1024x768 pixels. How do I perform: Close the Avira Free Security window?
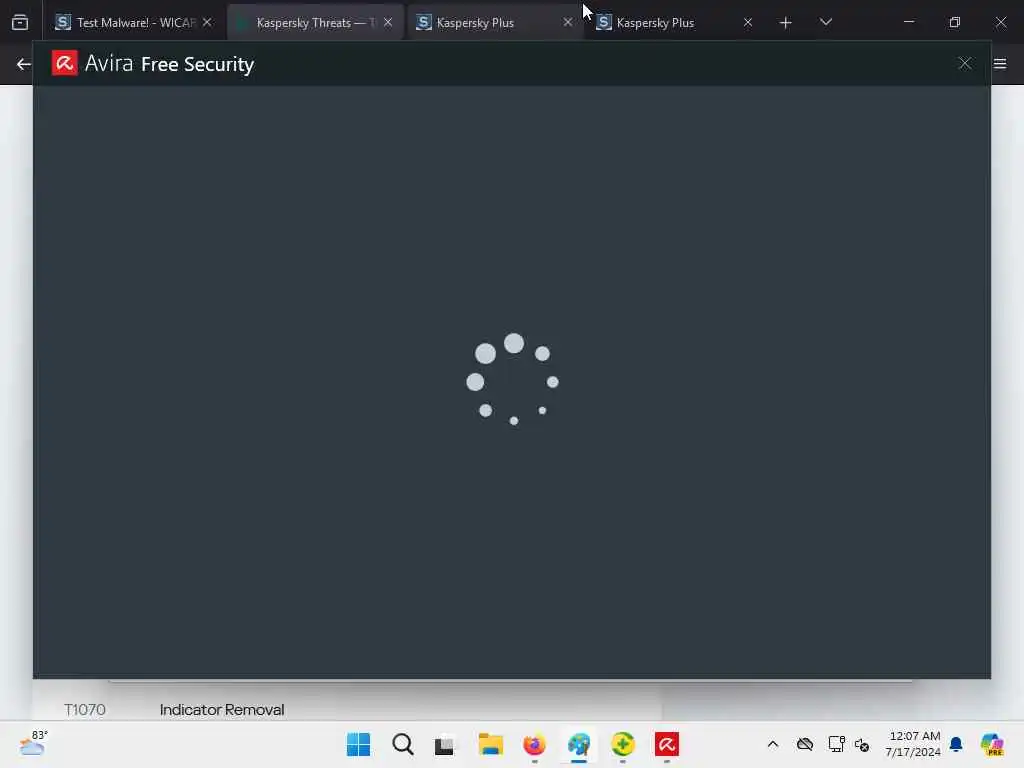[965, 63]
